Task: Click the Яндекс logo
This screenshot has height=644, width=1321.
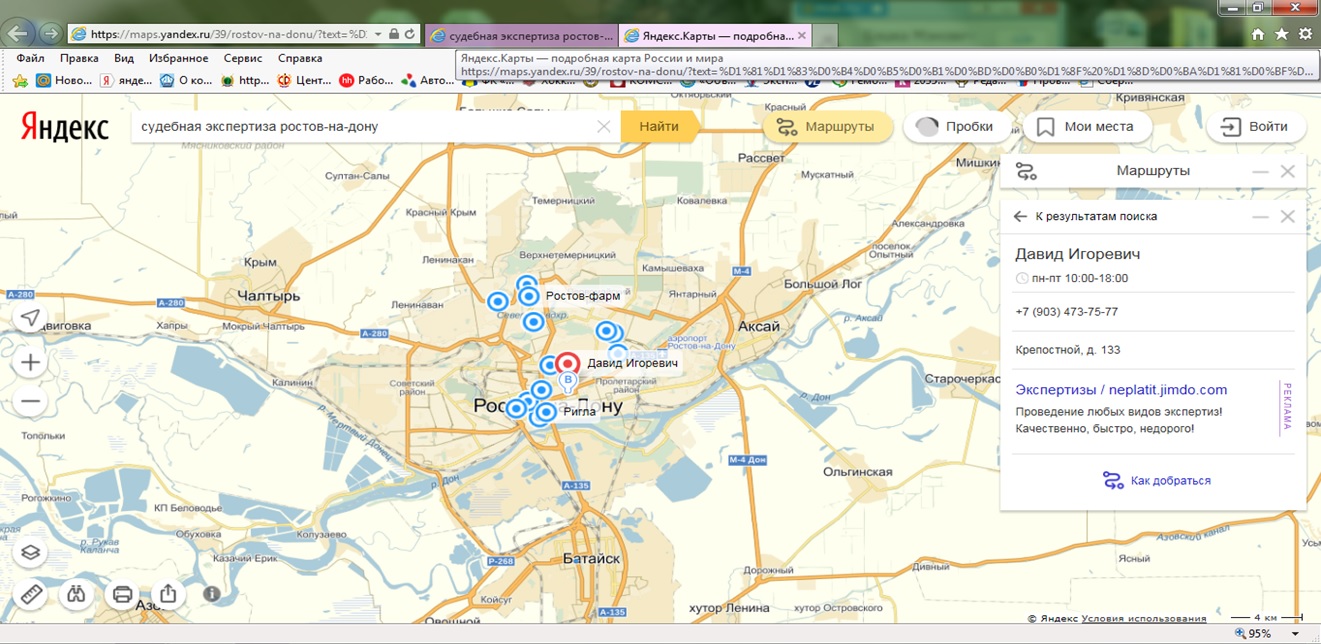Action: click(65, 127)
